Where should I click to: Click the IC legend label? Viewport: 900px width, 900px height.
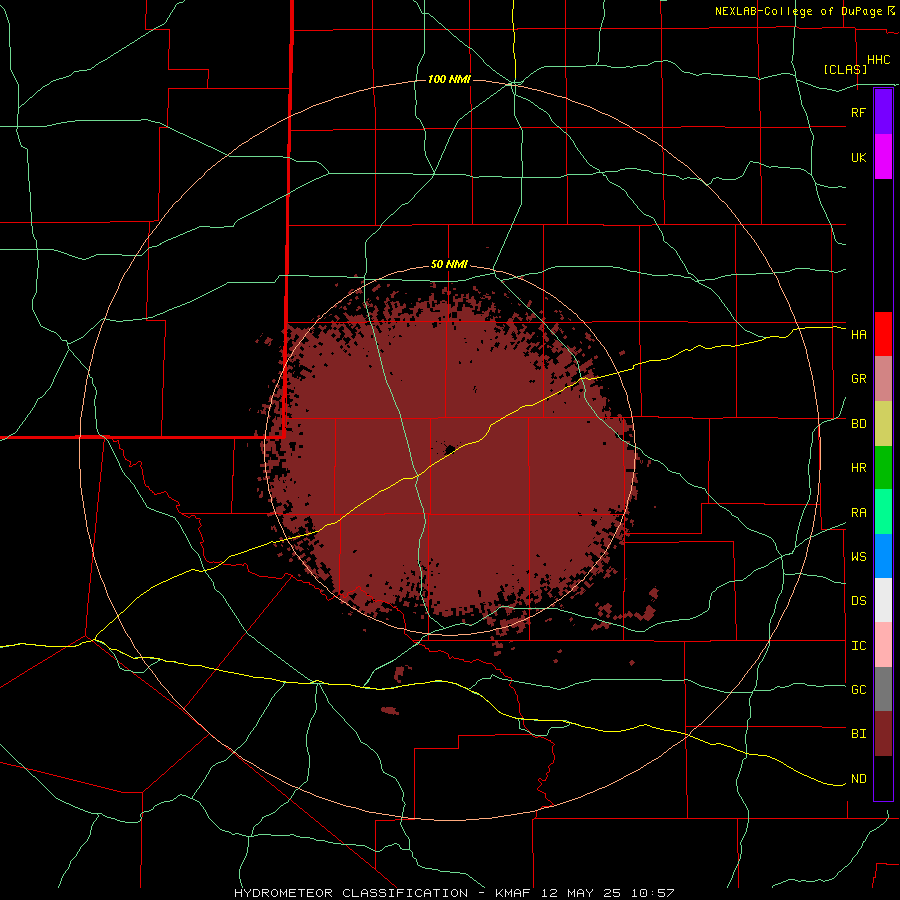[858, 646]
